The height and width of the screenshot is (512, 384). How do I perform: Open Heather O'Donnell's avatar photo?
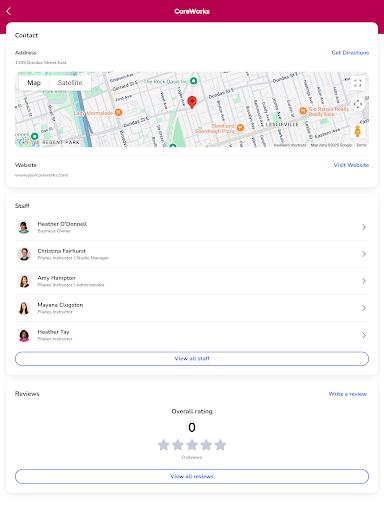[x=24, y=227]
